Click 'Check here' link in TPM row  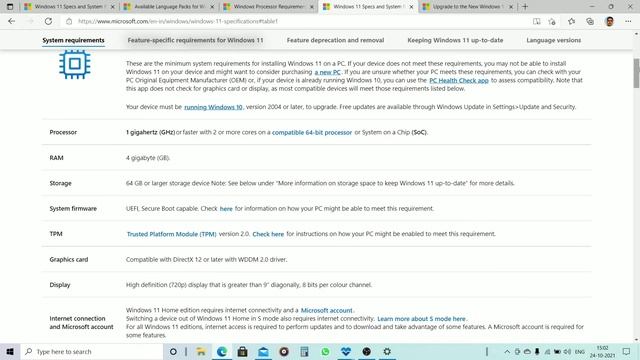[x=268, y=234]
